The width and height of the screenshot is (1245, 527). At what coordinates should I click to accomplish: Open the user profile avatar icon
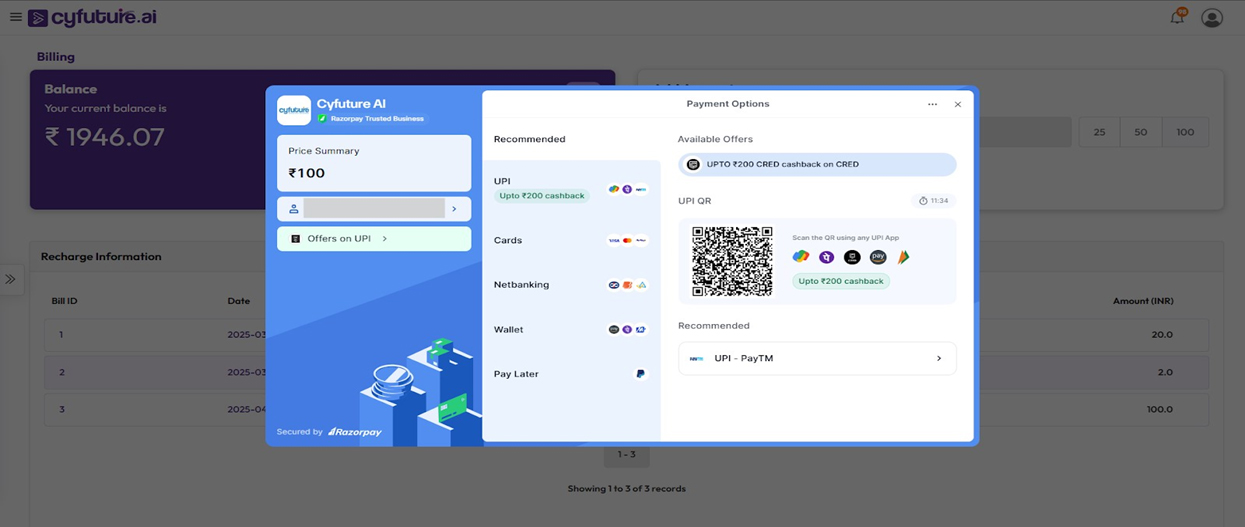click(x=1212, y=18)
